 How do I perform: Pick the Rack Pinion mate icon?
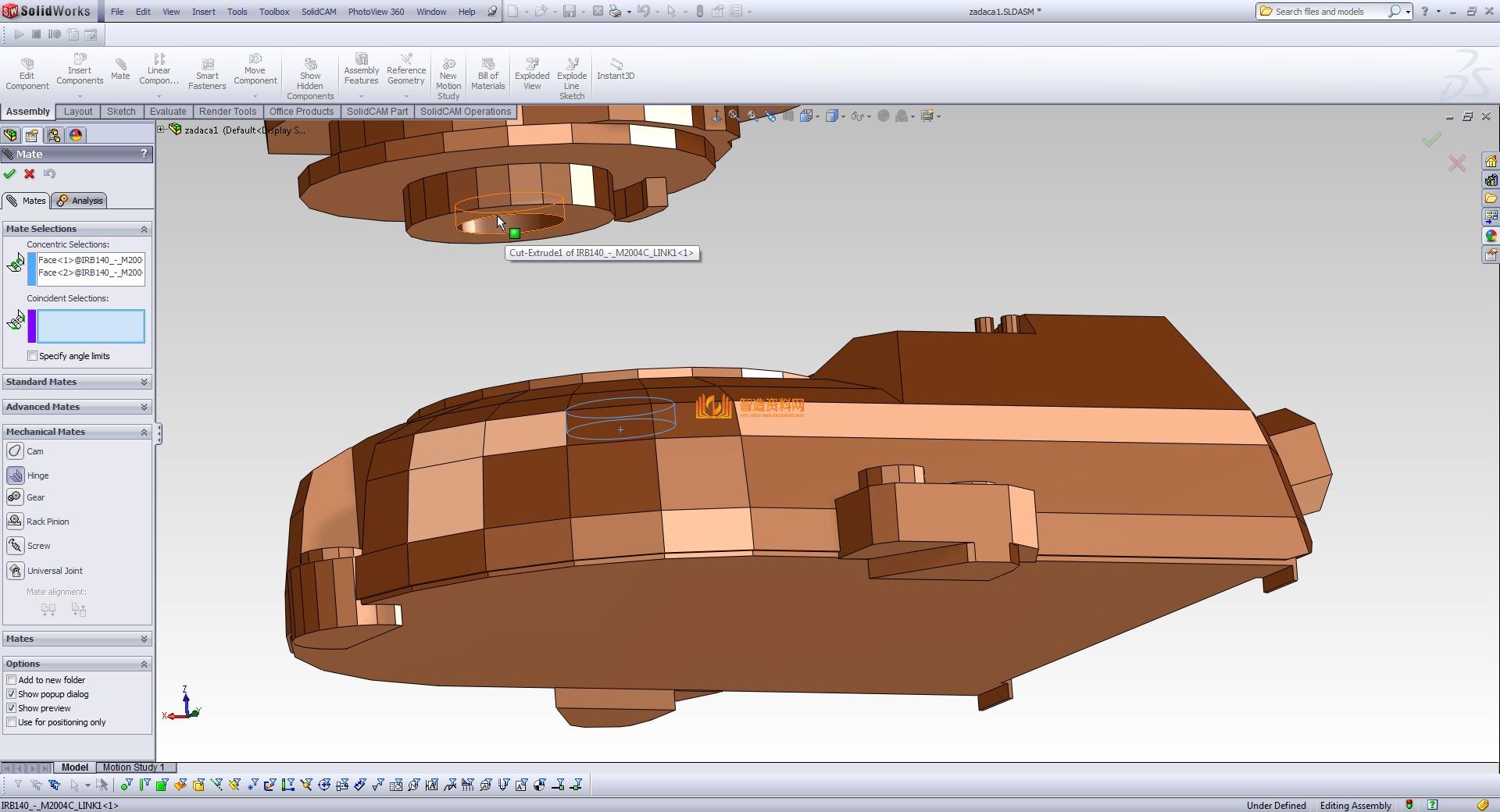click(x=16, y=522)
